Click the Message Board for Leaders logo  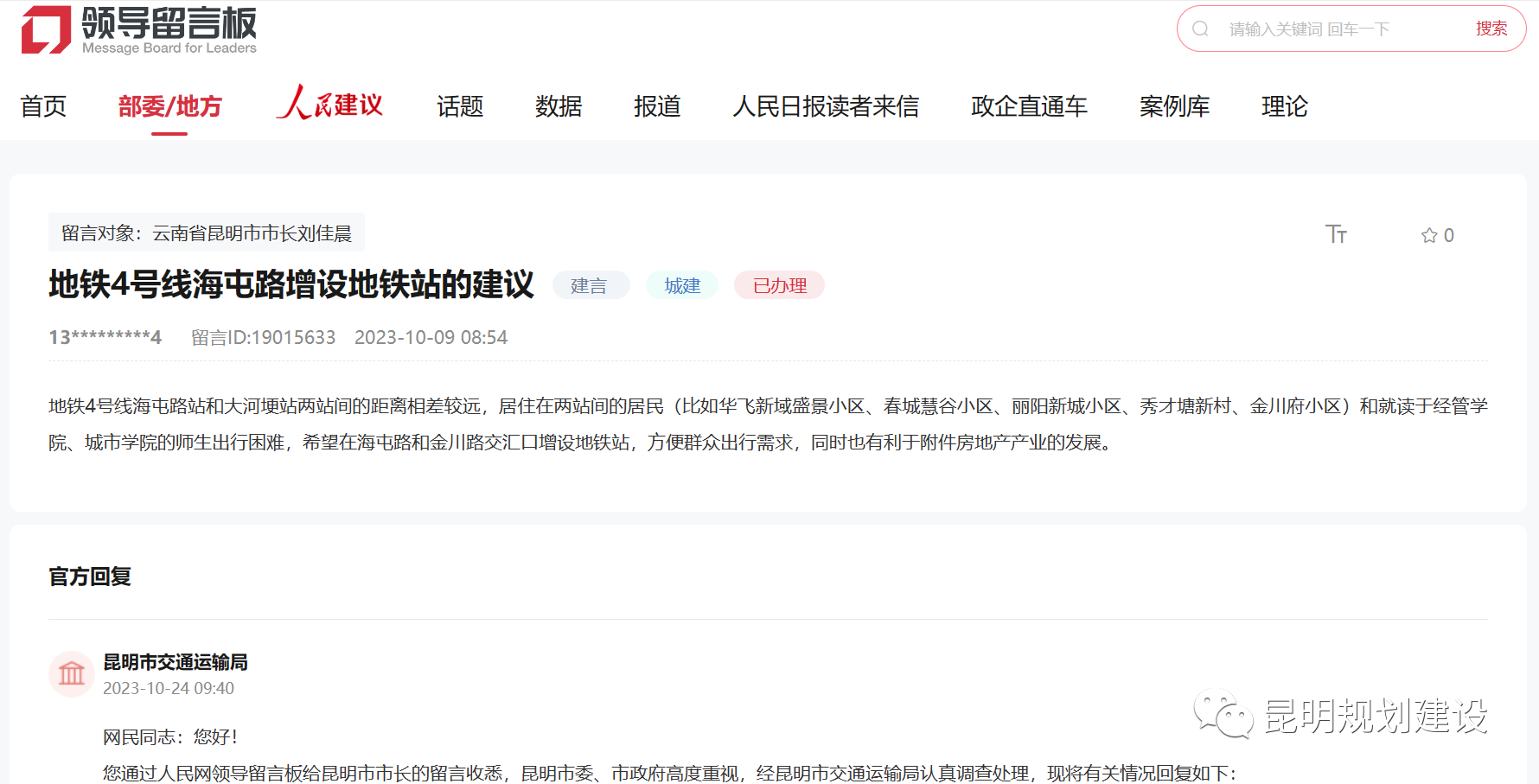[138, 30]
